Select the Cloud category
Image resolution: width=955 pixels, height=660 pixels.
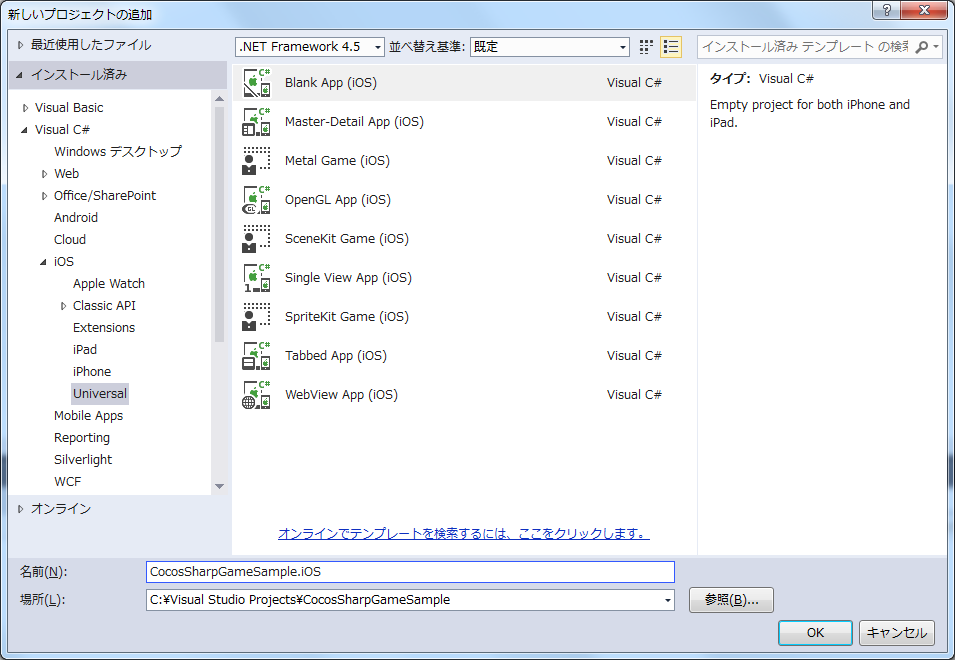pyautogui.click(x=69, y=239)
